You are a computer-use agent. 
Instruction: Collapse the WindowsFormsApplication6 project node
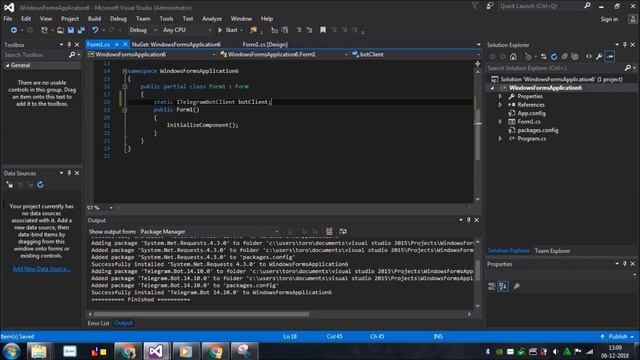492,88
